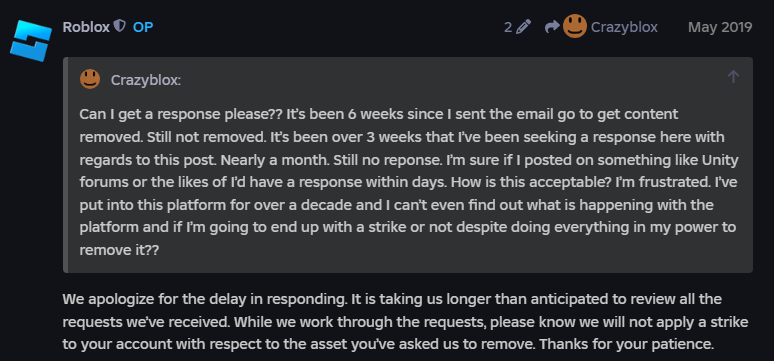Jump to quoted post with up arrow
The image size is (774, 361).
click(733, 76)
